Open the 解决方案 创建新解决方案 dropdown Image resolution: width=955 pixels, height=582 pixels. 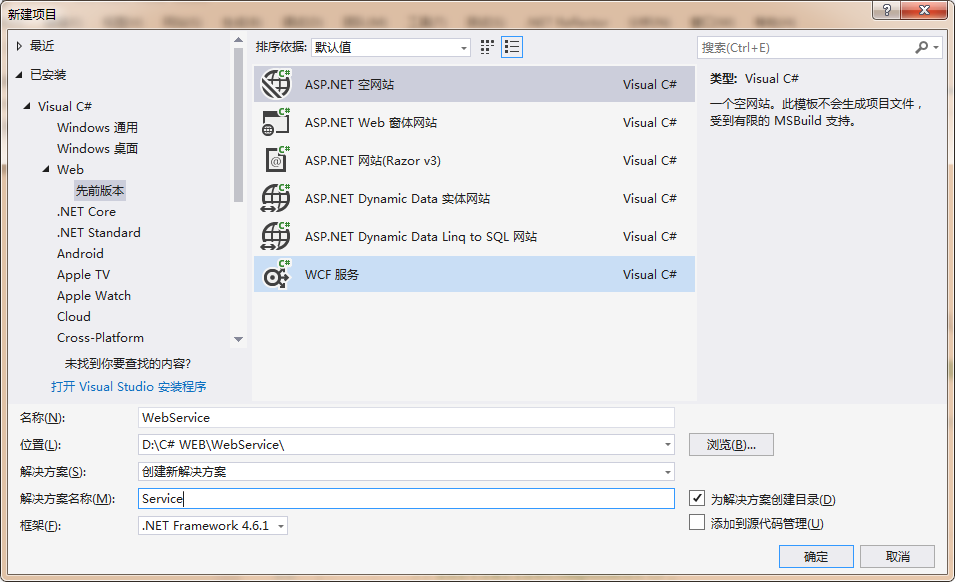[668, 472]
